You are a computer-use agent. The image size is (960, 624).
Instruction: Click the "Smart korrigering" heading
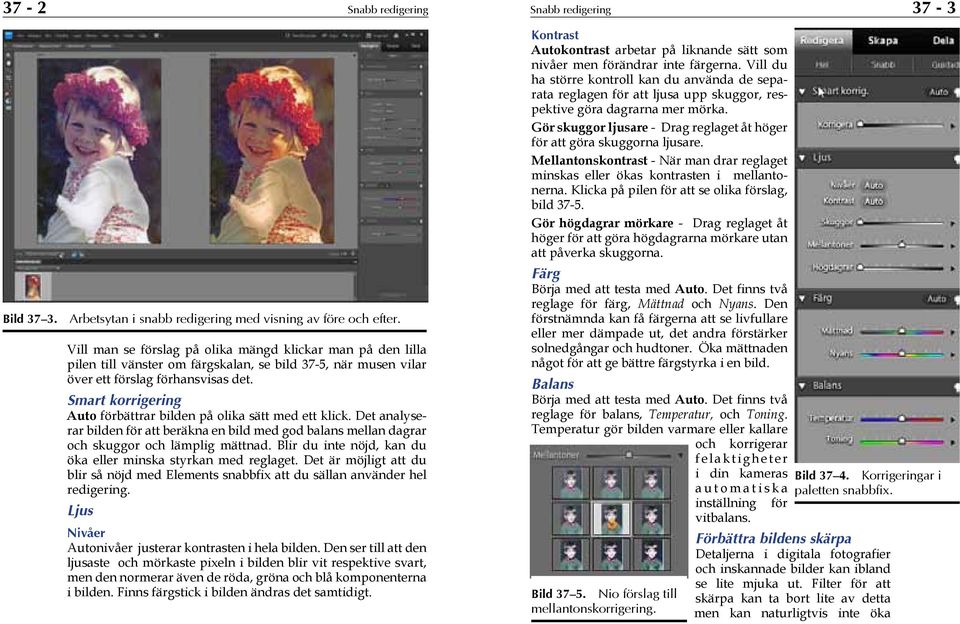coord(124,400)
